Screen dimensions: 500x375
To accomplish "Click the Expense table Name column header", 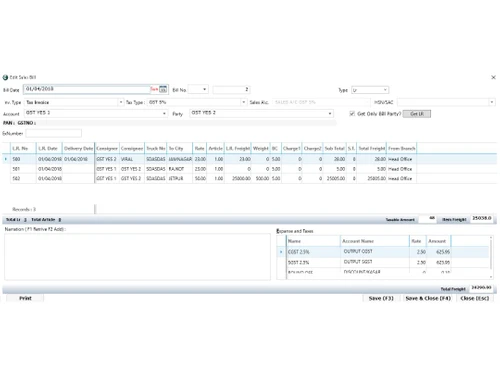I will point(313,241).
